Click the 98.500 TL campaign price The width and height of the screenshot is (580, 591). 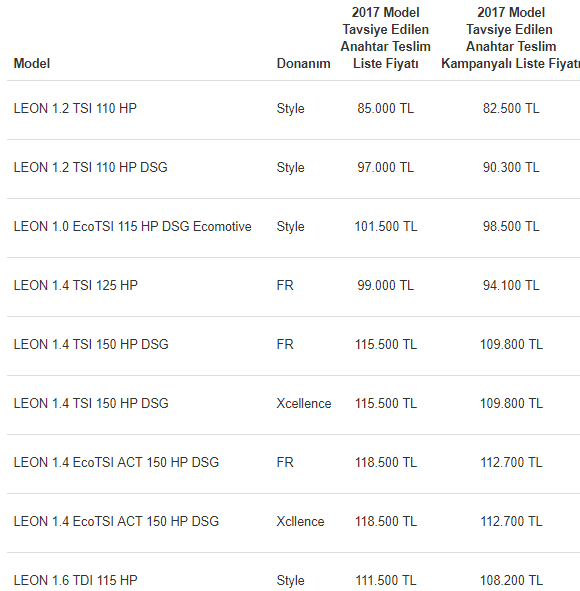[511, 227]
